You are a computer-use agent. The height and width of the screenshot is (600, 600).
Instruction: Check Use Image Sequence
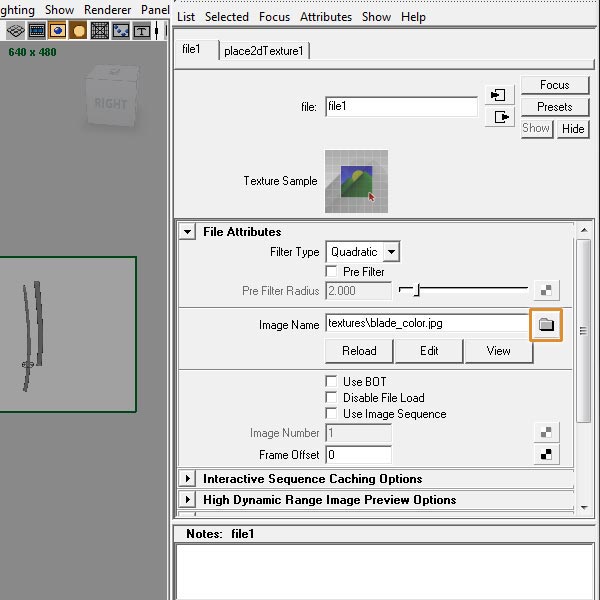pyautogui.click(x=331, y=413)
